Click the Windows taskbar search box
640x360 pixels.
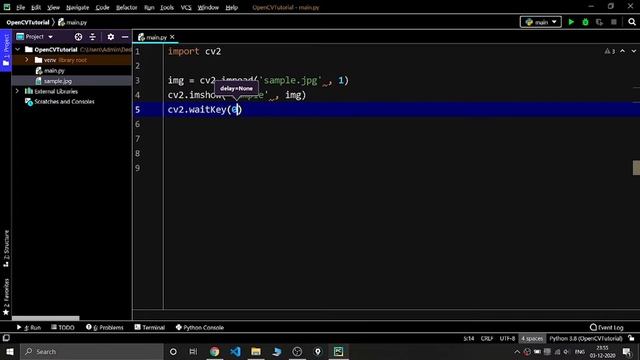[92, 351]
